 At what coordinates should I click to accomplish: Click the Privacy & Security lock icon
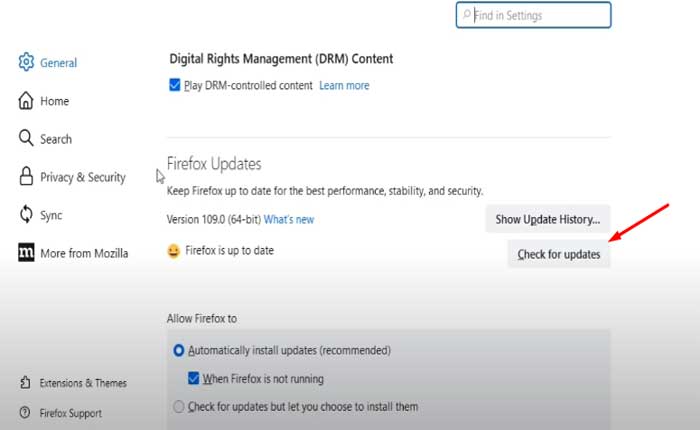pyautogui.click(x=26, y=177)
